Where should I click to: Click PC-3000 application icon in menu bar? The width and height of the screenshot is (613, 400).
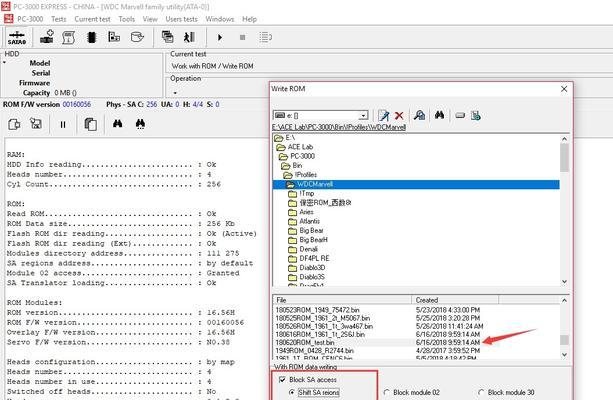click(x=8, y=19)
